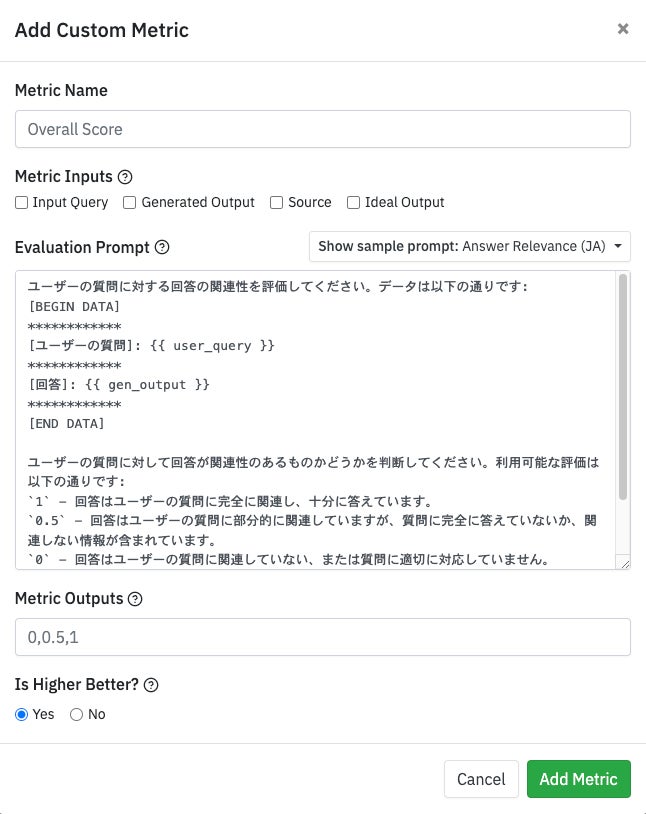Image resolution: width=646 pixels, height=814 pixels.
Task: Open the Show sample prompt dropdown
Action: (x=470, y=246)
